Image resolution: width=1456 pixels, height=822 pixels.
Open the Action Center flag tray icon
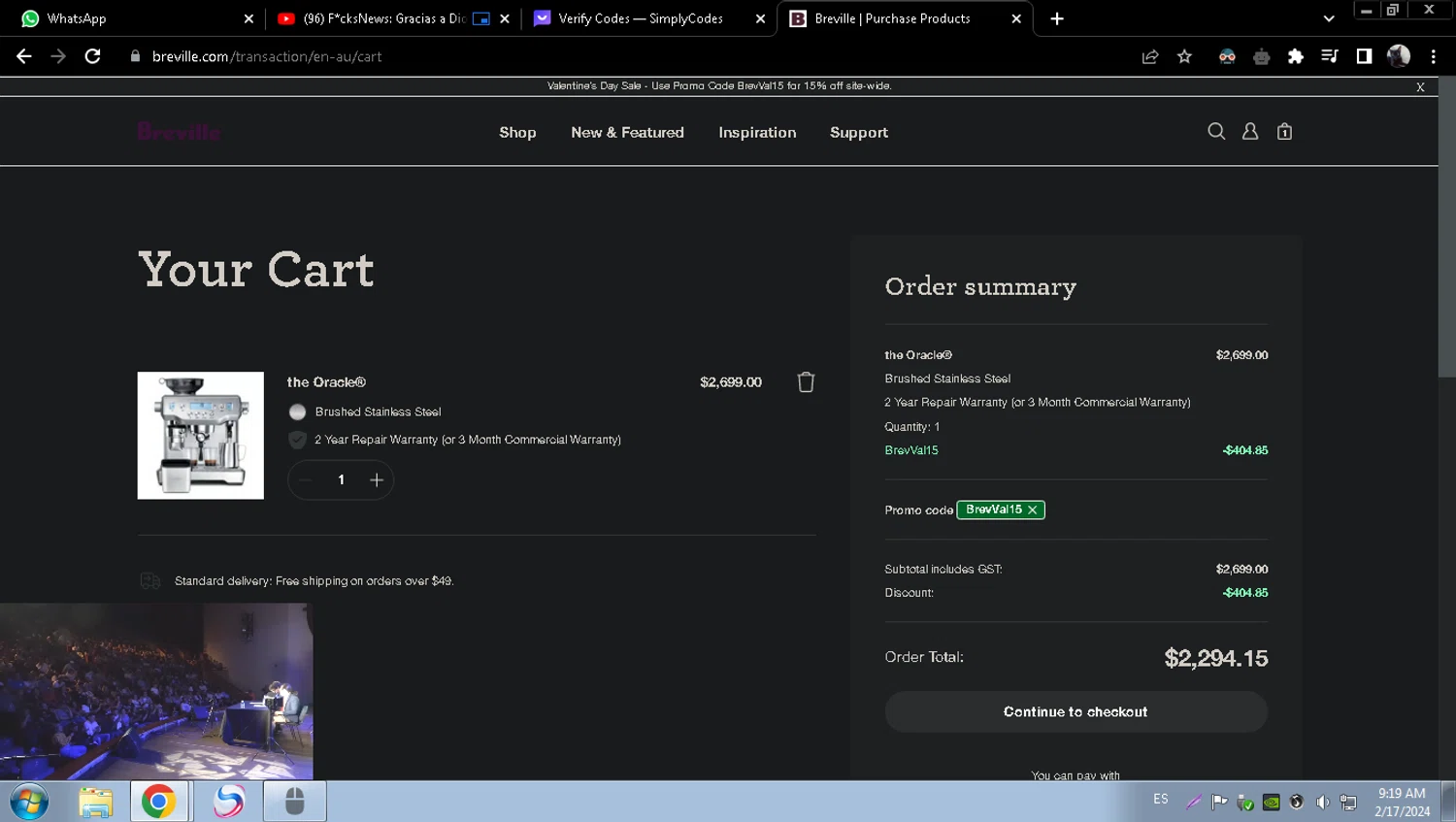pyautogui.click(x=1219, y=802)
